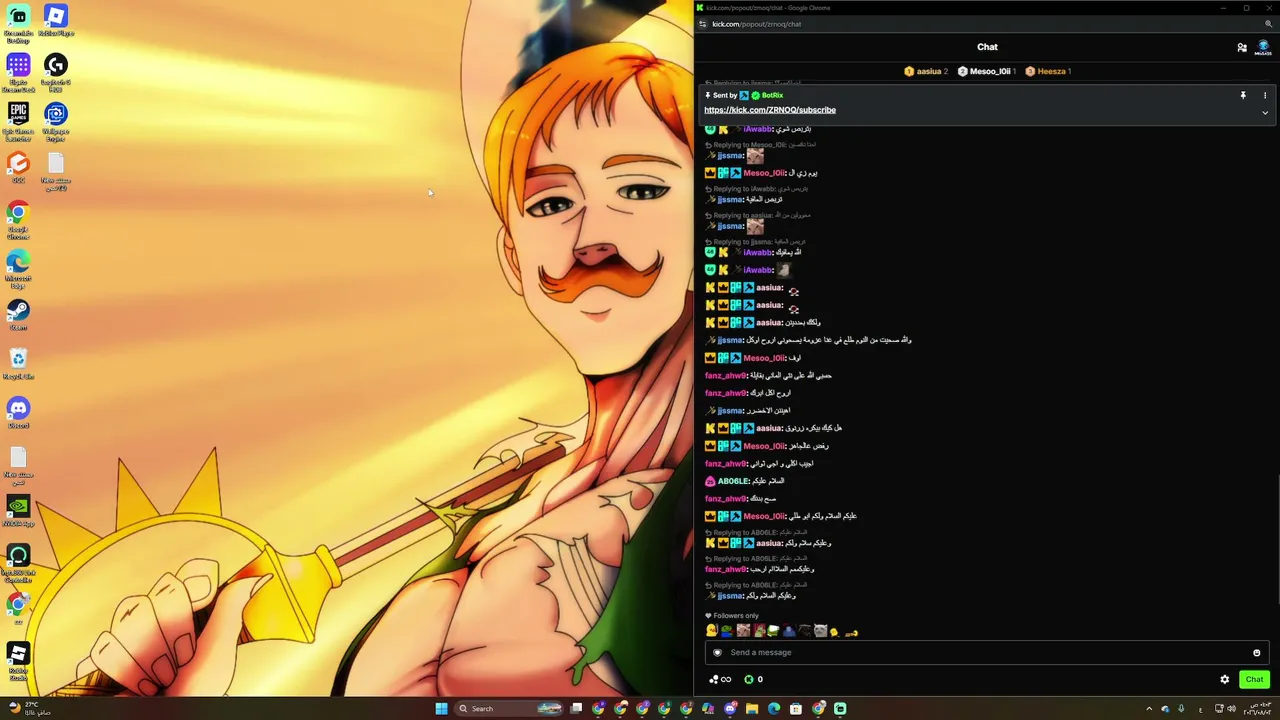Open NVIDIA App desktop shortcut

[x=18, y=512]
